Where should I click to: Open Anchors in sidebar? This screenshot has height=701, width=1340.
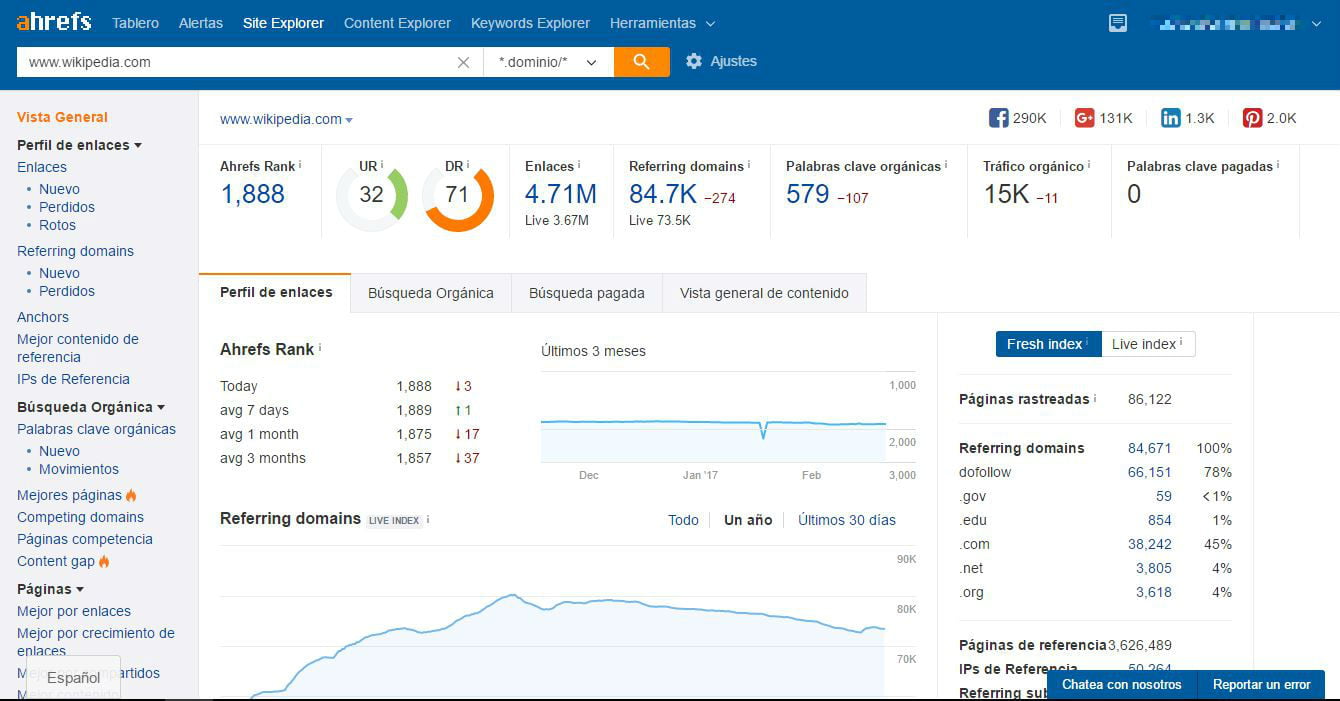[43, 317]
